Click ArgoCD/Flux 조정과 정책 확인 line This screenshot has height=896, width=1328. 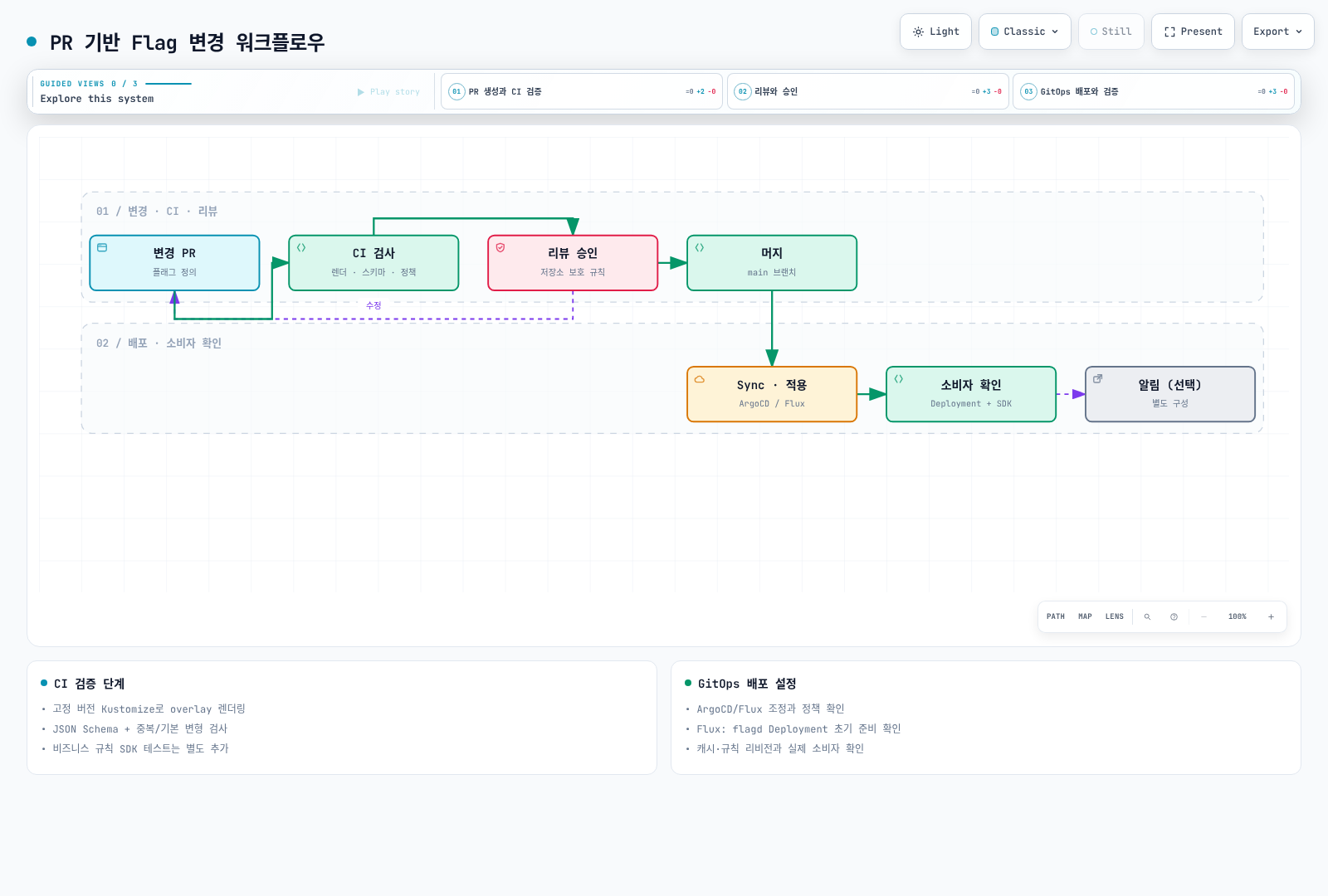coord(770,709)
